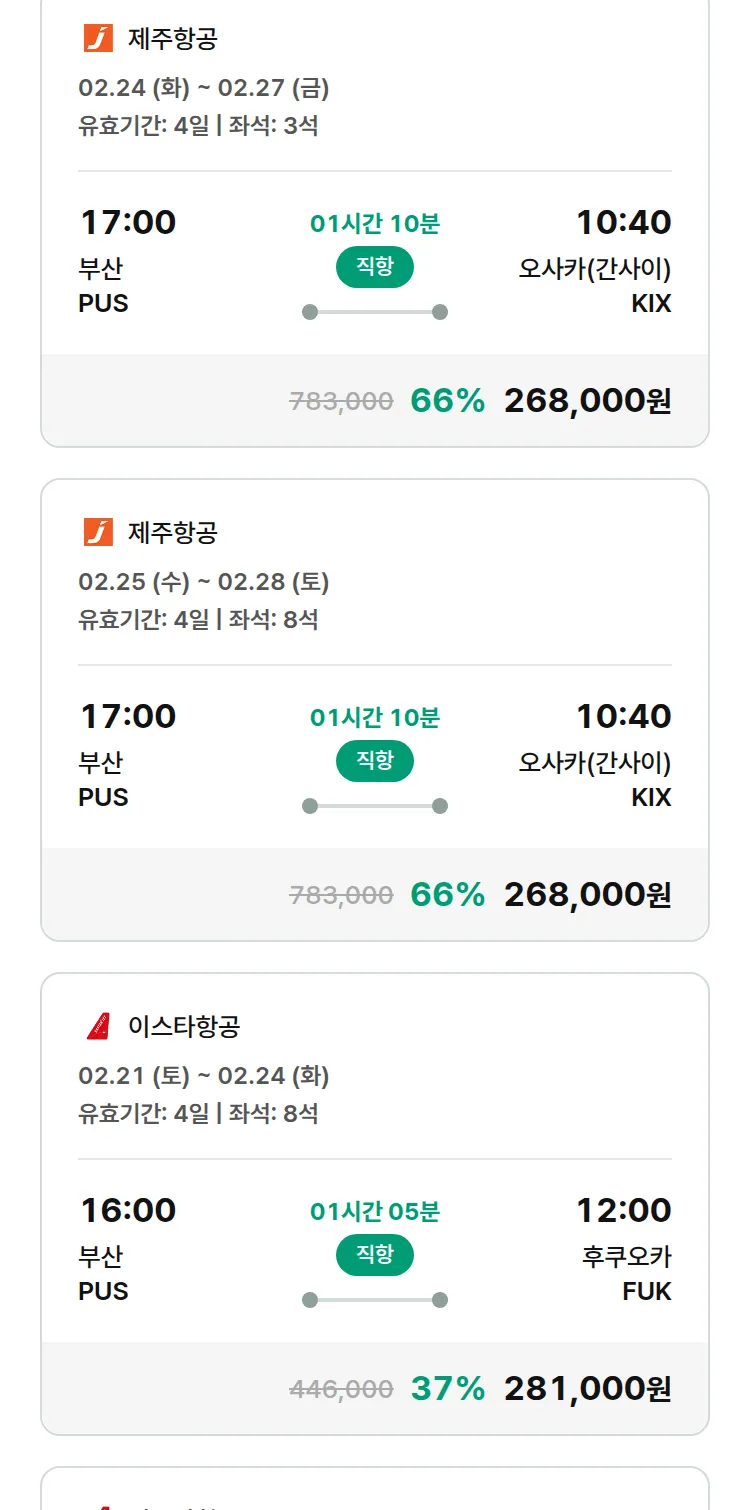
Task: Click Jeju Air logo in second flight card
Action: [x=98, y=532]
